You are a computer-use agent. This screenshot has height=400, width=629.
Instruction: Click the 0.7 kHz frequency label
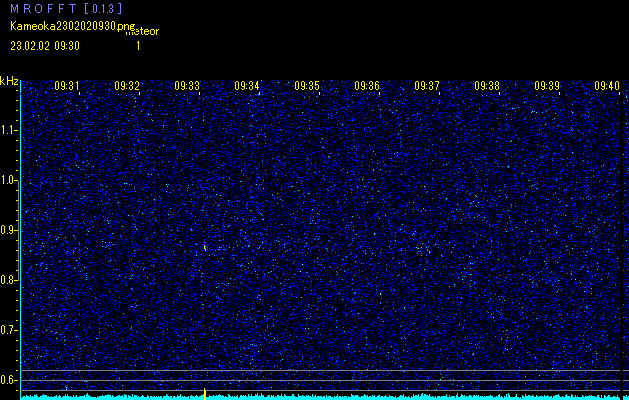point(9,330)
